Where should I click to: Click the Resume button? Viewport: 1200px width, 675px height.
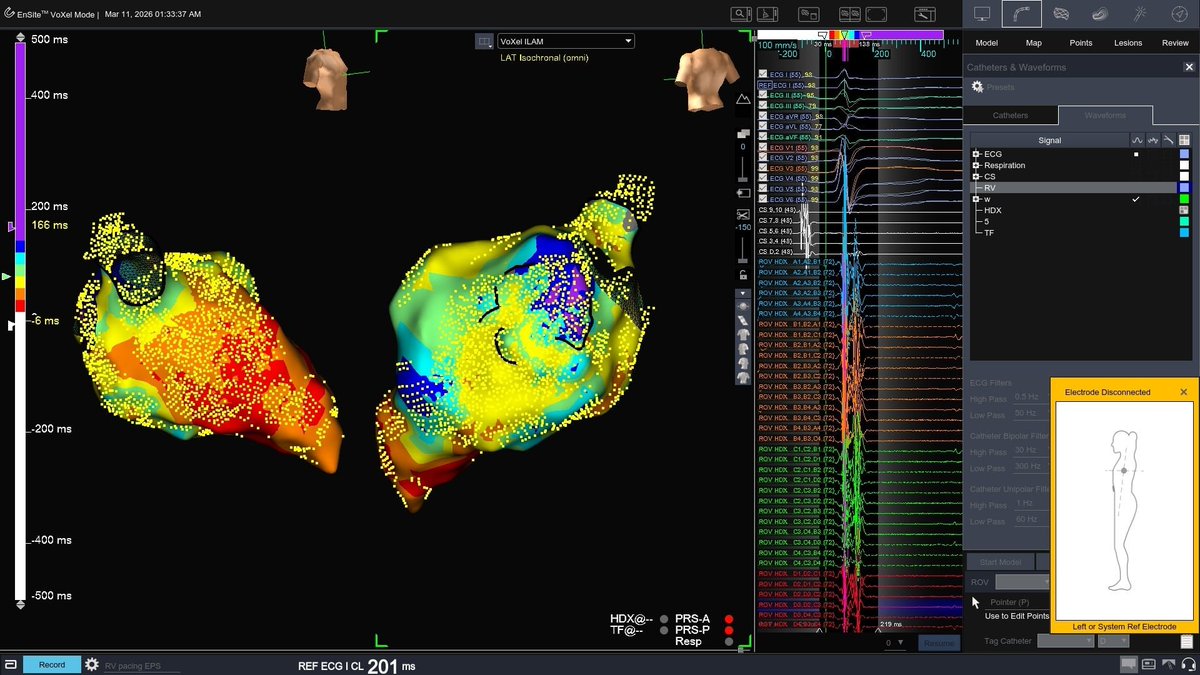click(939, 643)
